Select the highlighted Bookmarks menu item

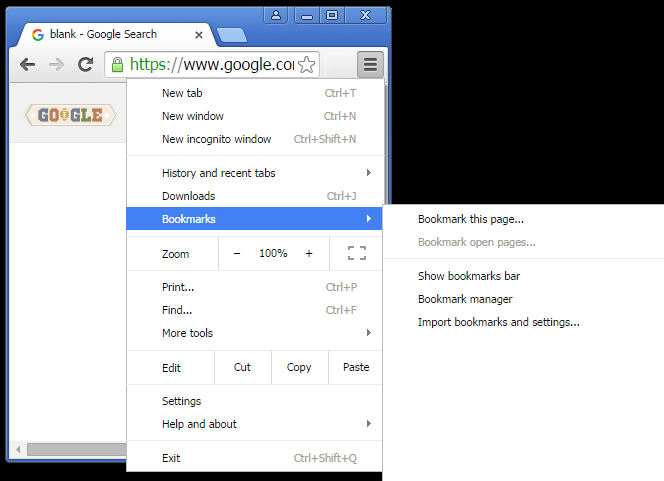click(255, 218)
